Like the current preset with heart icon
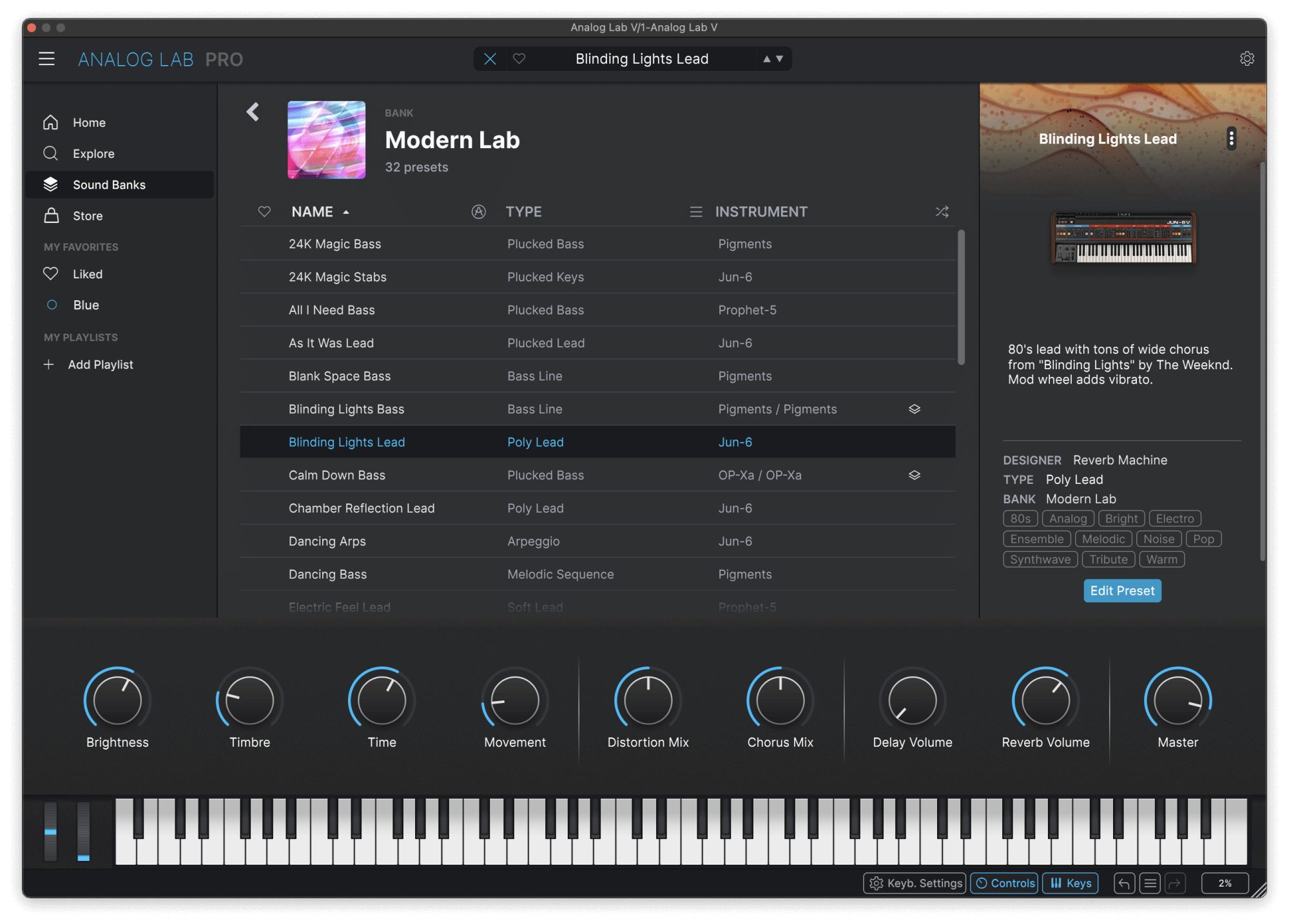Viewport: 1289px width, 924px height. 519,59
